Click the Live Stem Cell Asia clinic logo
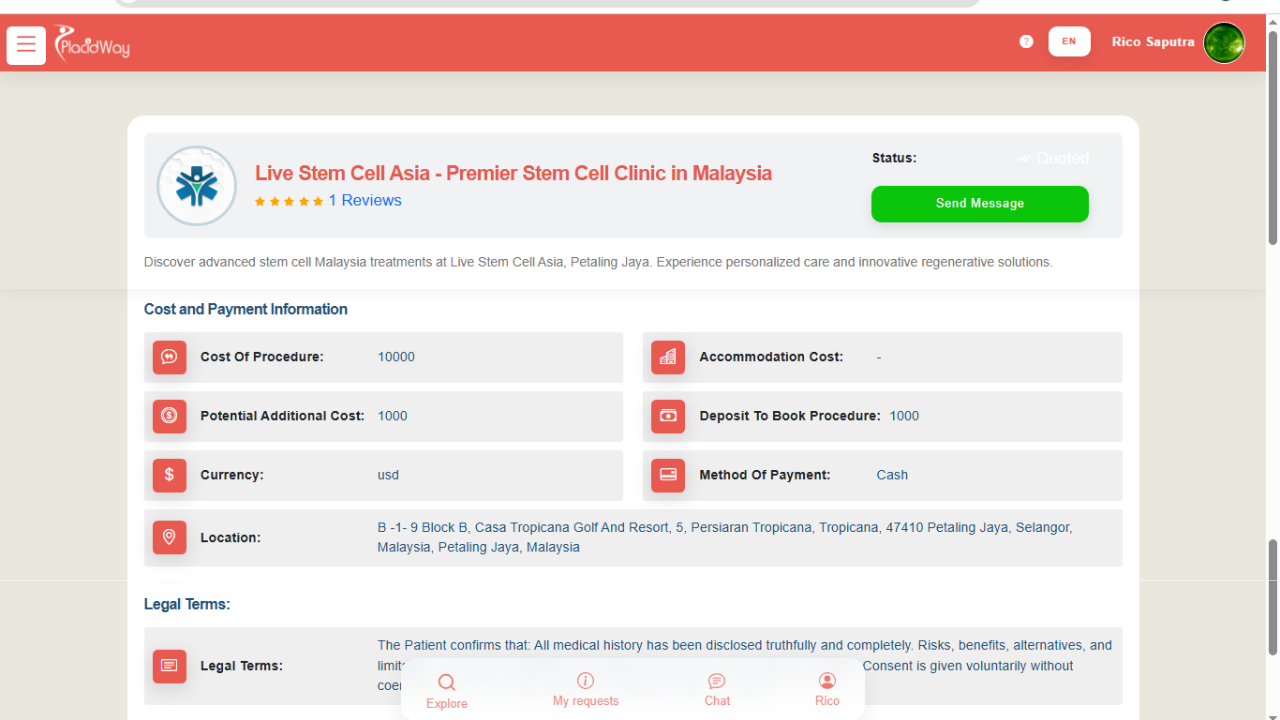The image size is (1280, 720). [197, 186]
